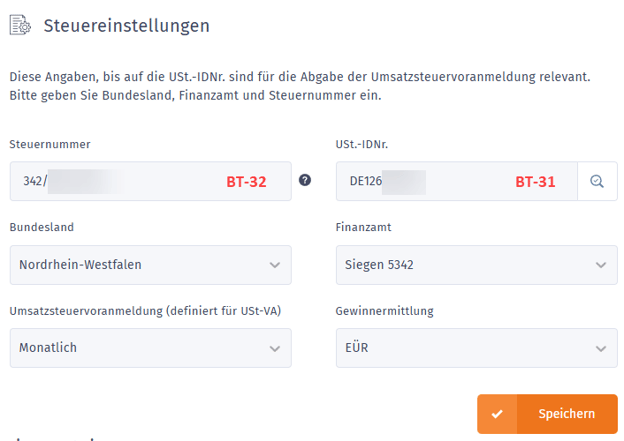624x441 pixels.
Task: Click the Steuereinstellungen heading text
Action: [x=126, y=26]
